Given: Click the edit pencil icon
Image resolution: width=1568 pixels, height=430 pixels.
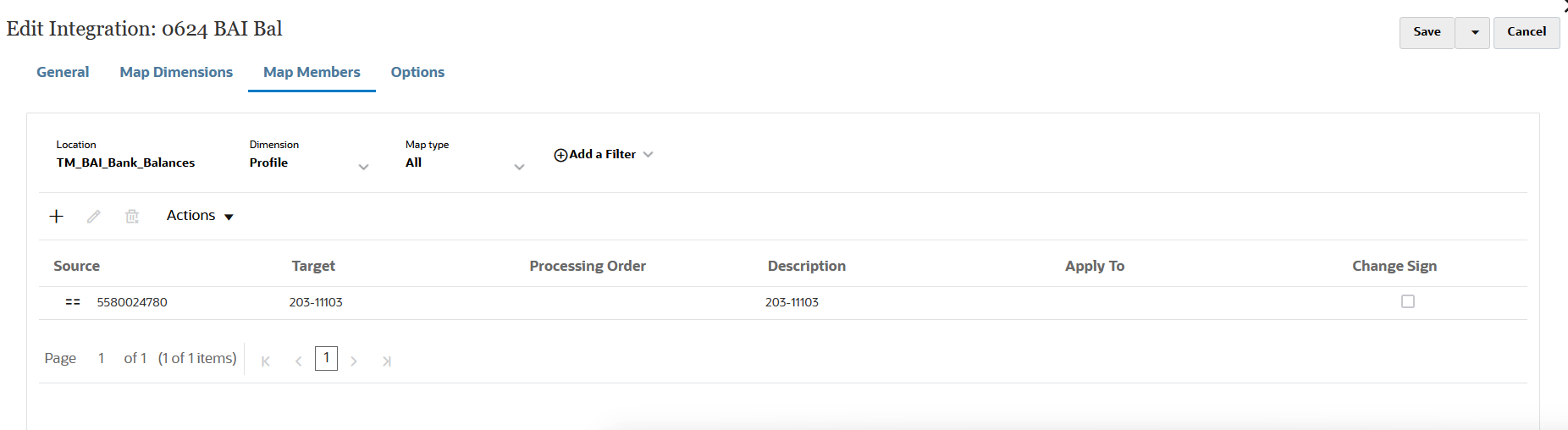Looking at the screenshot, I should 94,217.
